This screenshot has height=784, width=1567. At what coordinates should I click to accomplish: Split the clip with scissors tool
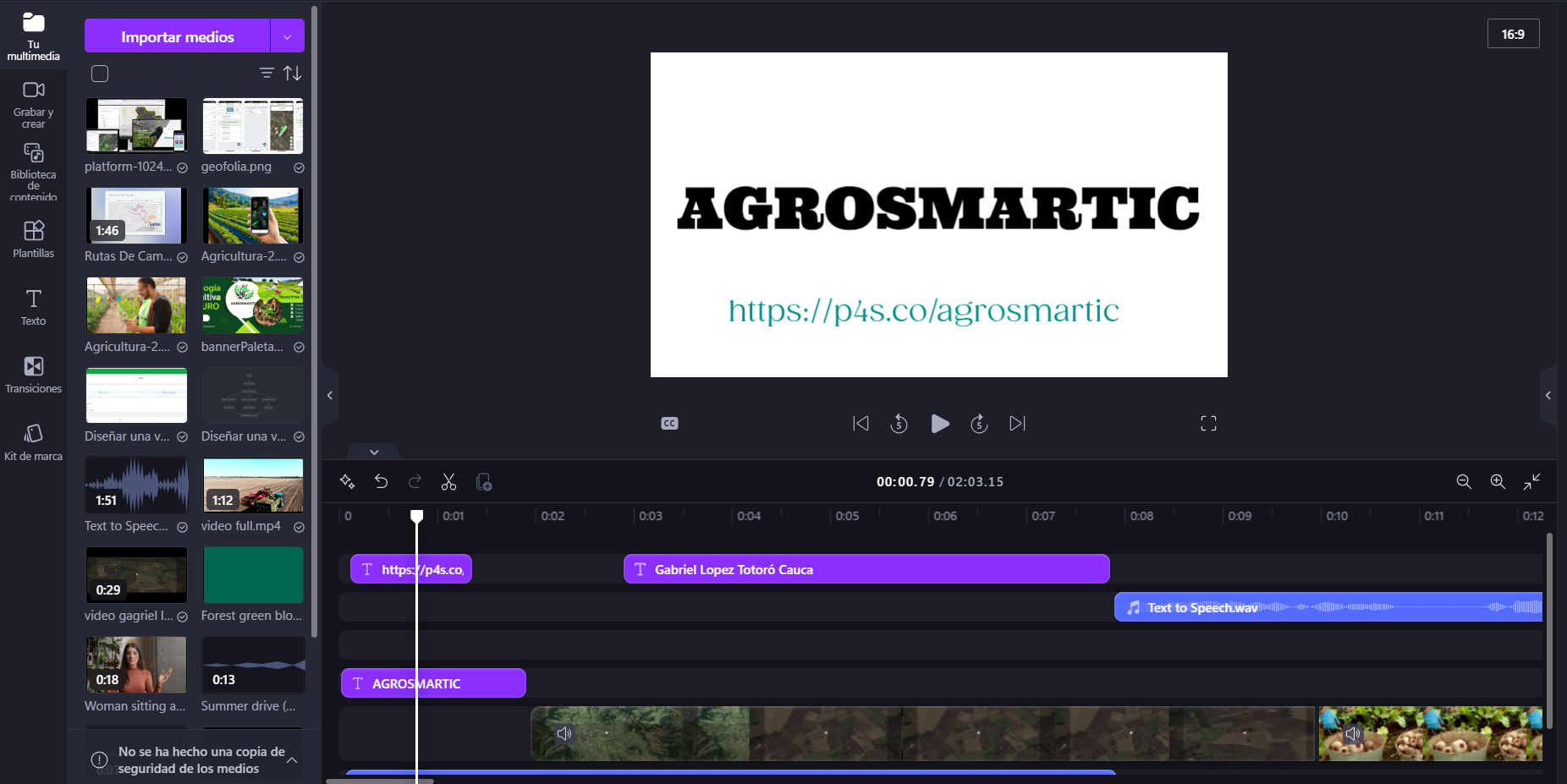(x=448, y=481)
